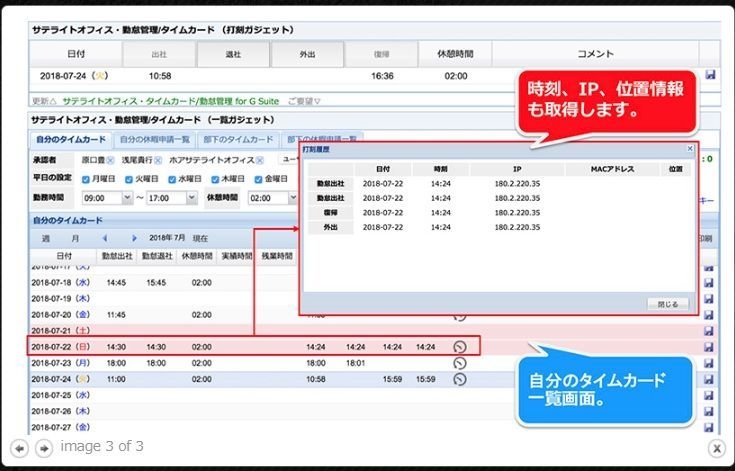Viewport: 735px width, 471px height.
Task: Go to next month with the right arrow
Action: (x=134, y=238)
